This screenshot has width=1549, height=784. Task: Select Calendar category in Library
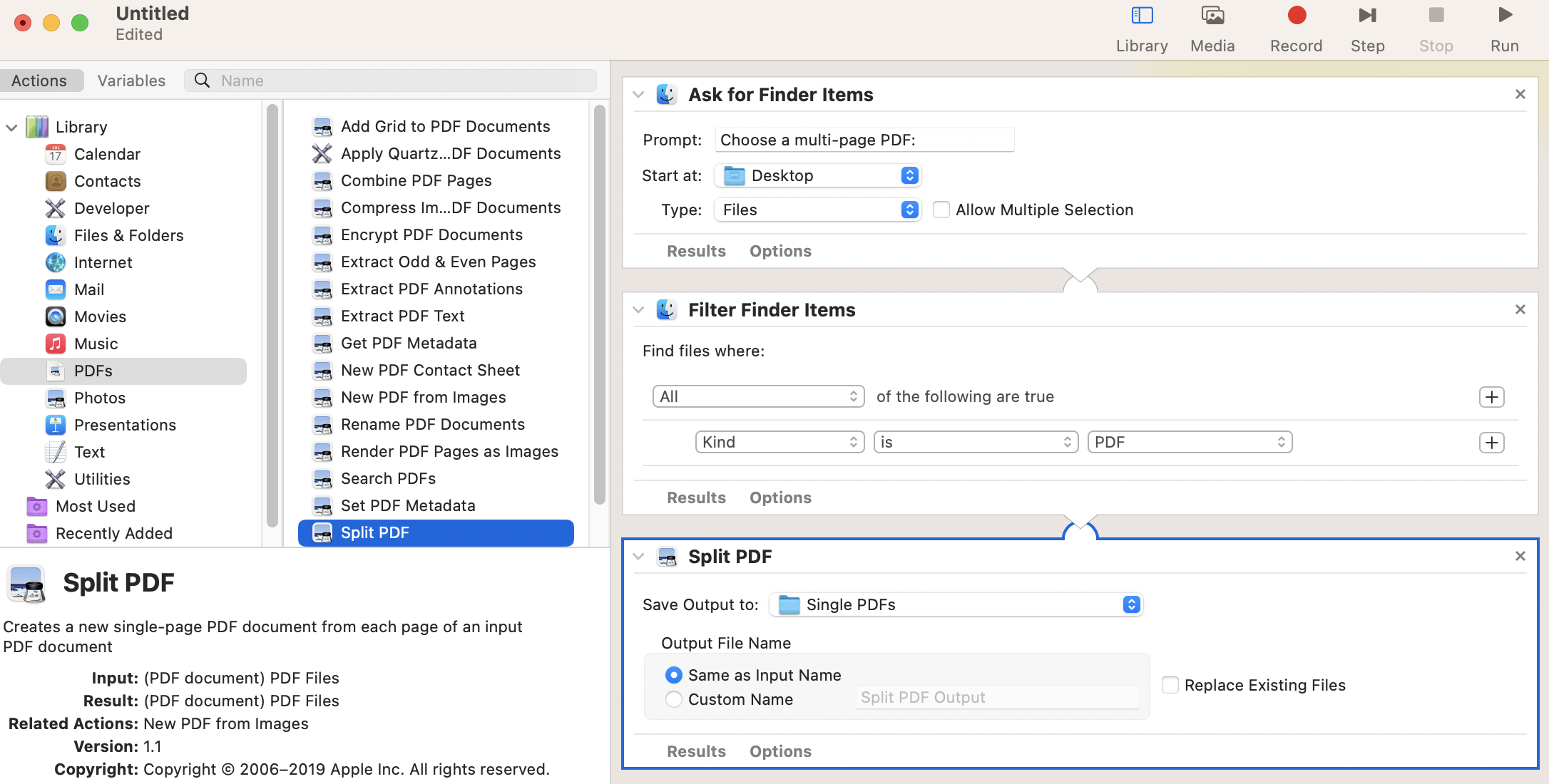pos(107,154)
